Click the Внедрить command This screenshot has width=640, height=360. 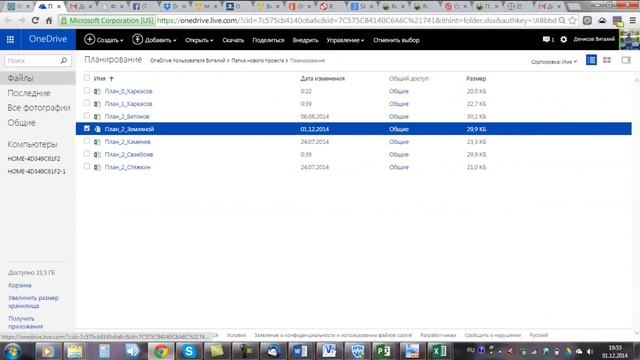pos(305,40)
